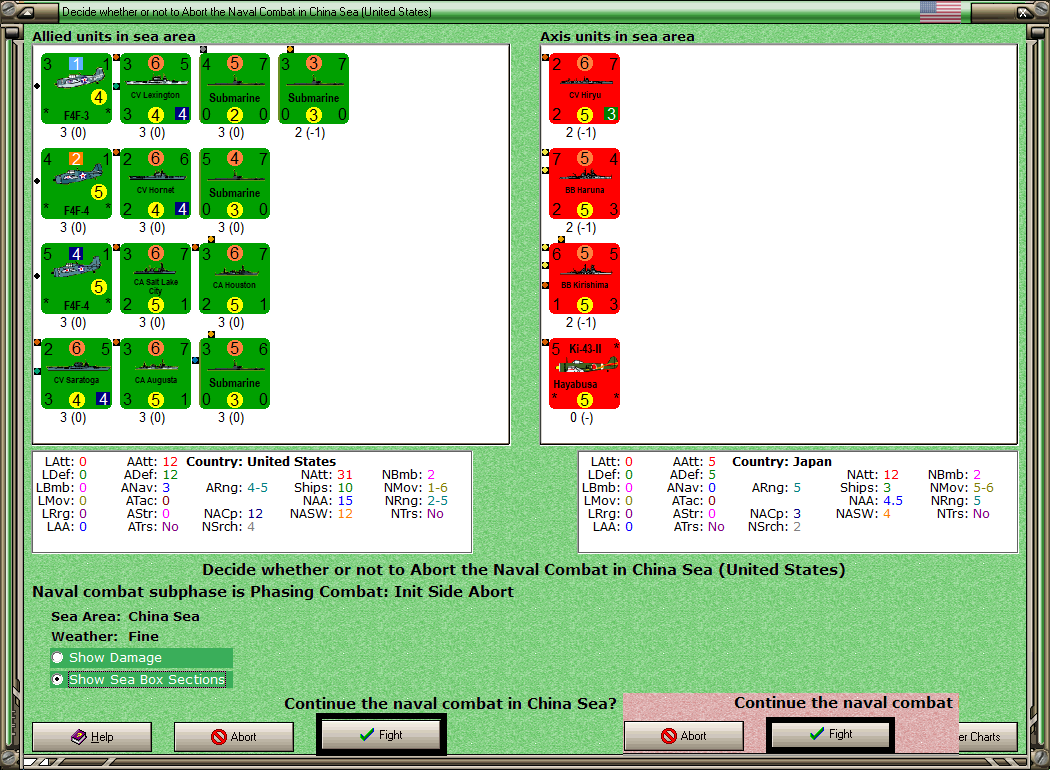1050x770 pixels.
Task: Click the United States 'NAtt: 31' value
Action: tap(326, 475)
